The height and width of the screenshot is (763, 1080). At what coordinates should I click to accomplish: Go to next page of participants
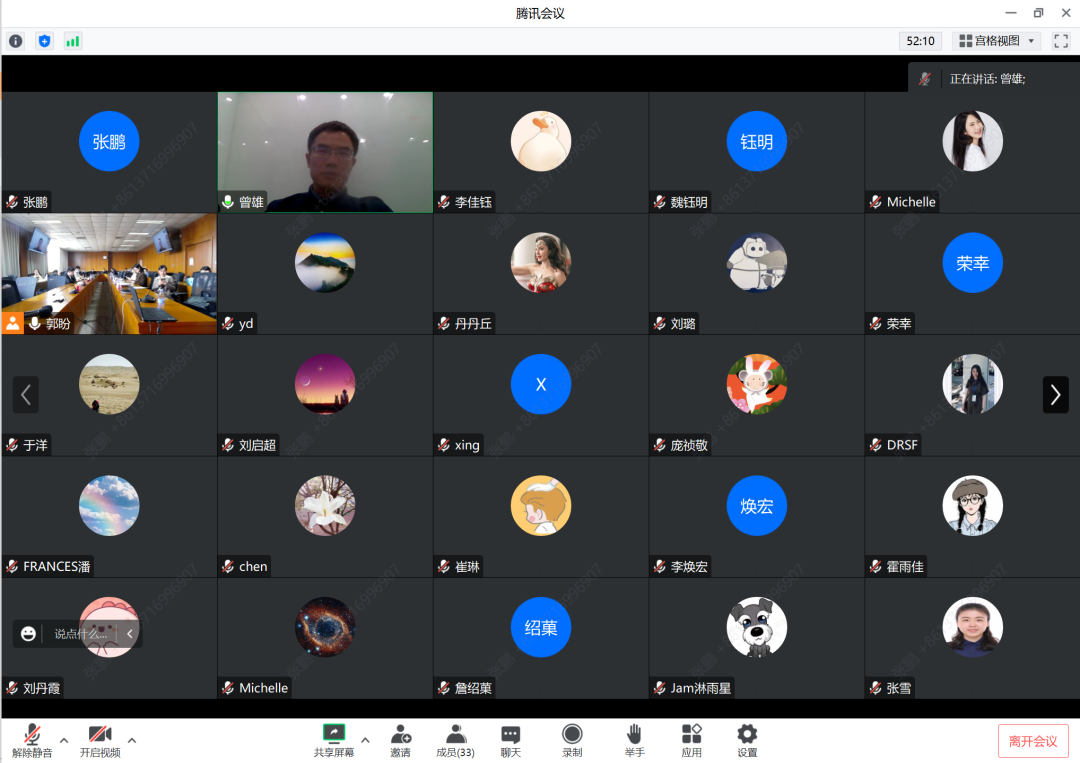tap(1055, 394)
